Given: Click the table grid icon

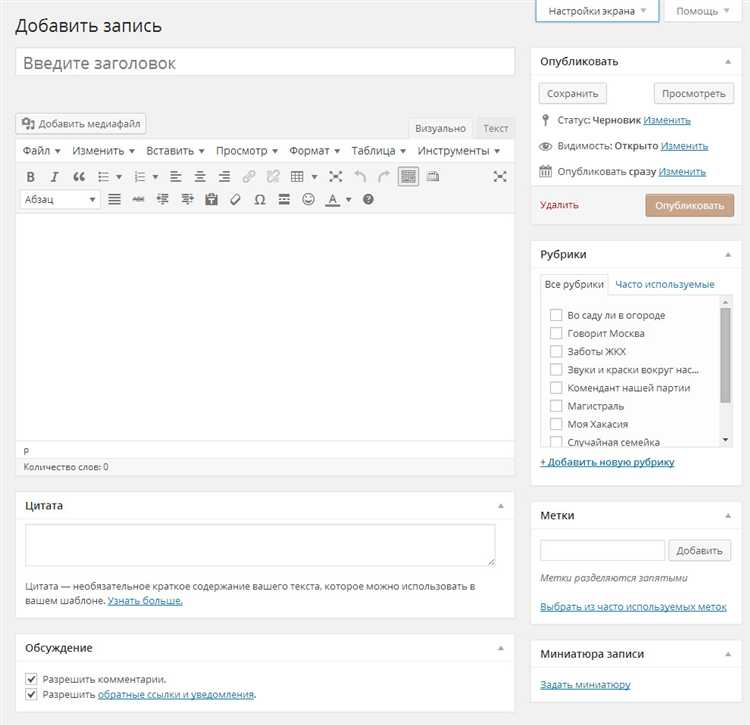Looking at the screenshot, I should point(297,177).
